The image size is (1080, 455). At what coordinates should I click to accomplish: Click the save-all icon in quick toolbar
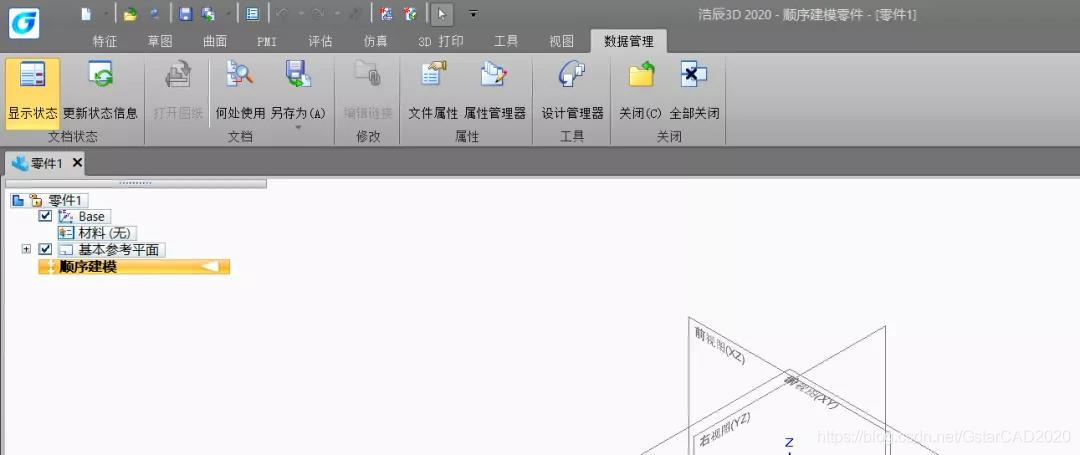pyautogui.click(x=207, y=14)
